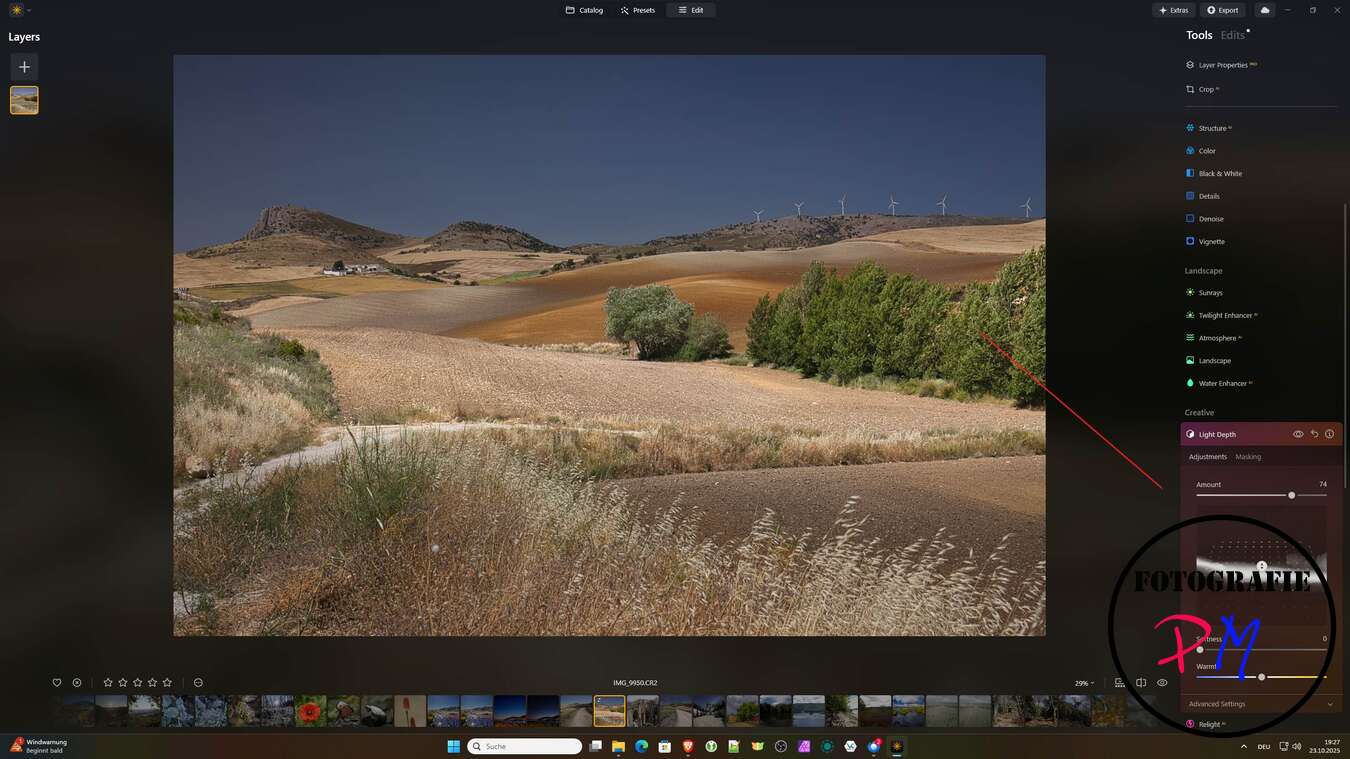
Task: Reset Light Depth with the undo arrow
Action: tap(1314, 434)
